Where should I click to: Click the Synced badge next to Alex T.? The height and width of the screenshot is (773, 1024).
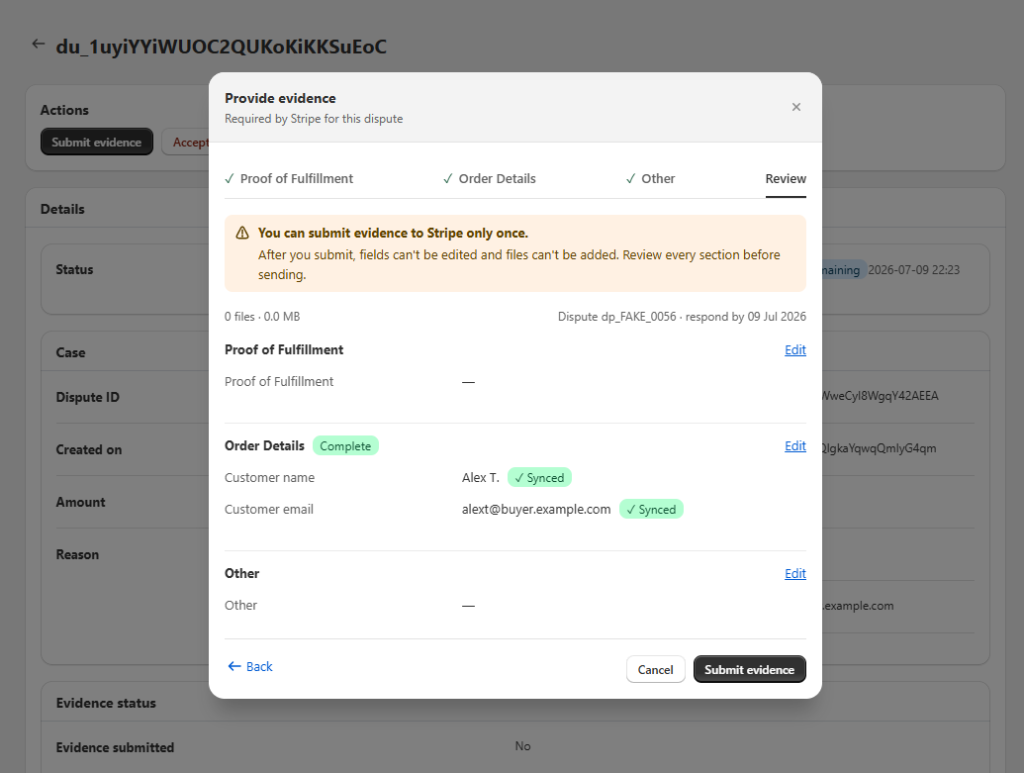(539, 477)
